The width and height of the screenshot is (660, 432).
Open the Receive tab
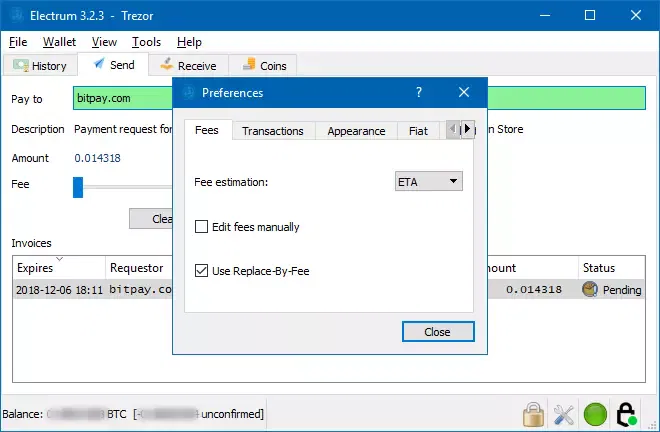tap(188, 66)
